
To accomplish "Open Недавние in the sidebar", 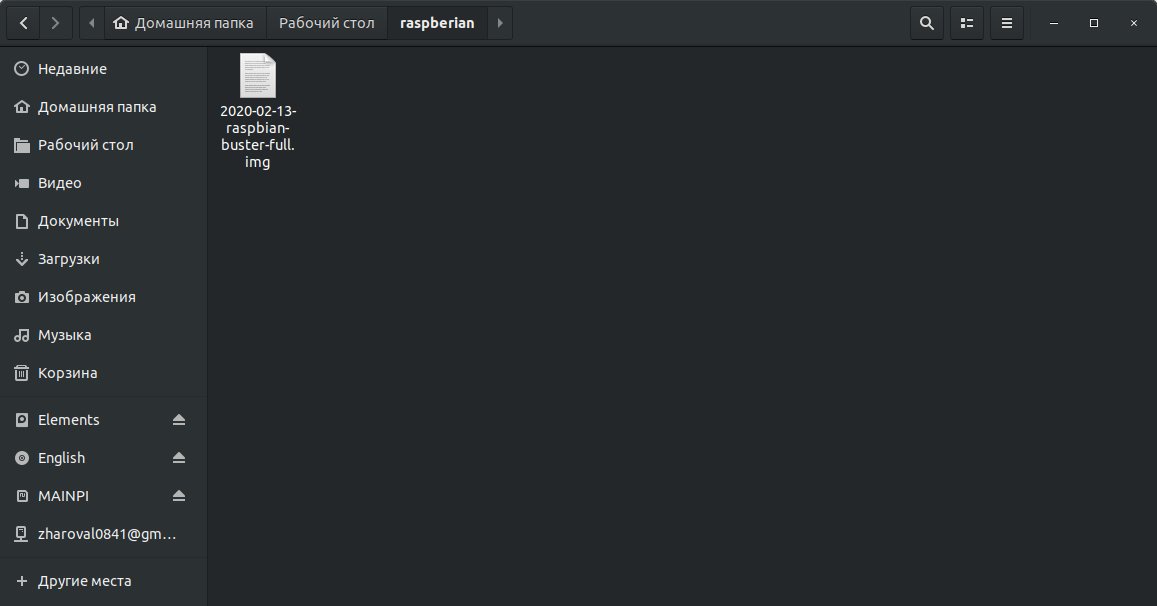I will pos(103,69).
